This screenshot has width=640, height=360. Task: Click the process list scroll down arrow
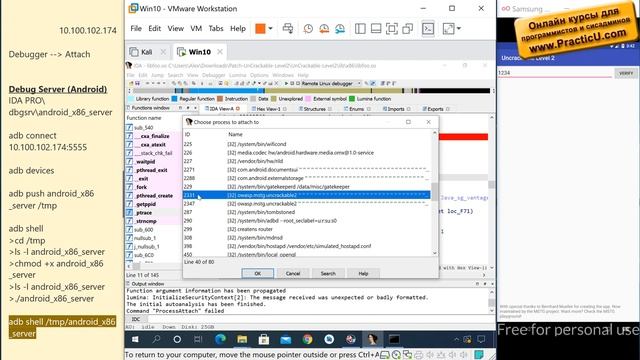tap(434, 253)
